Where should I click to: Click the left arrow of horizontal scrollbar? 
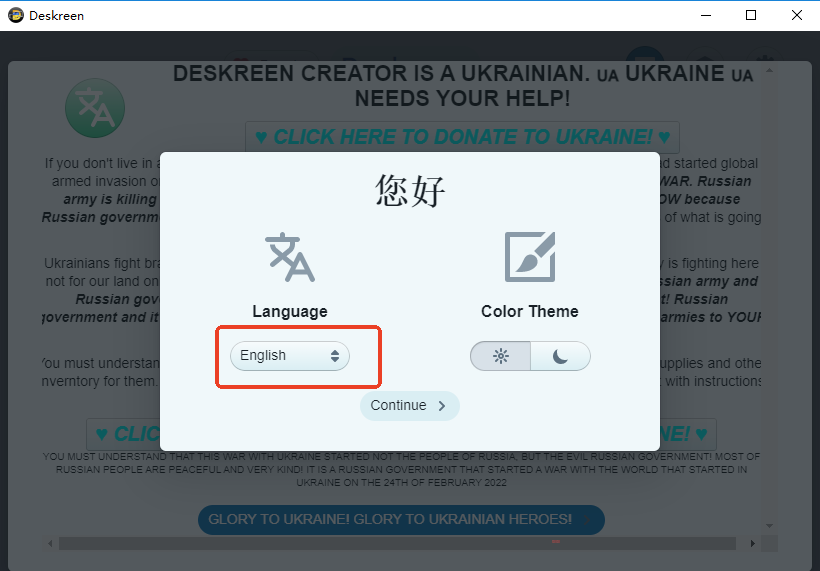[50, 543]
